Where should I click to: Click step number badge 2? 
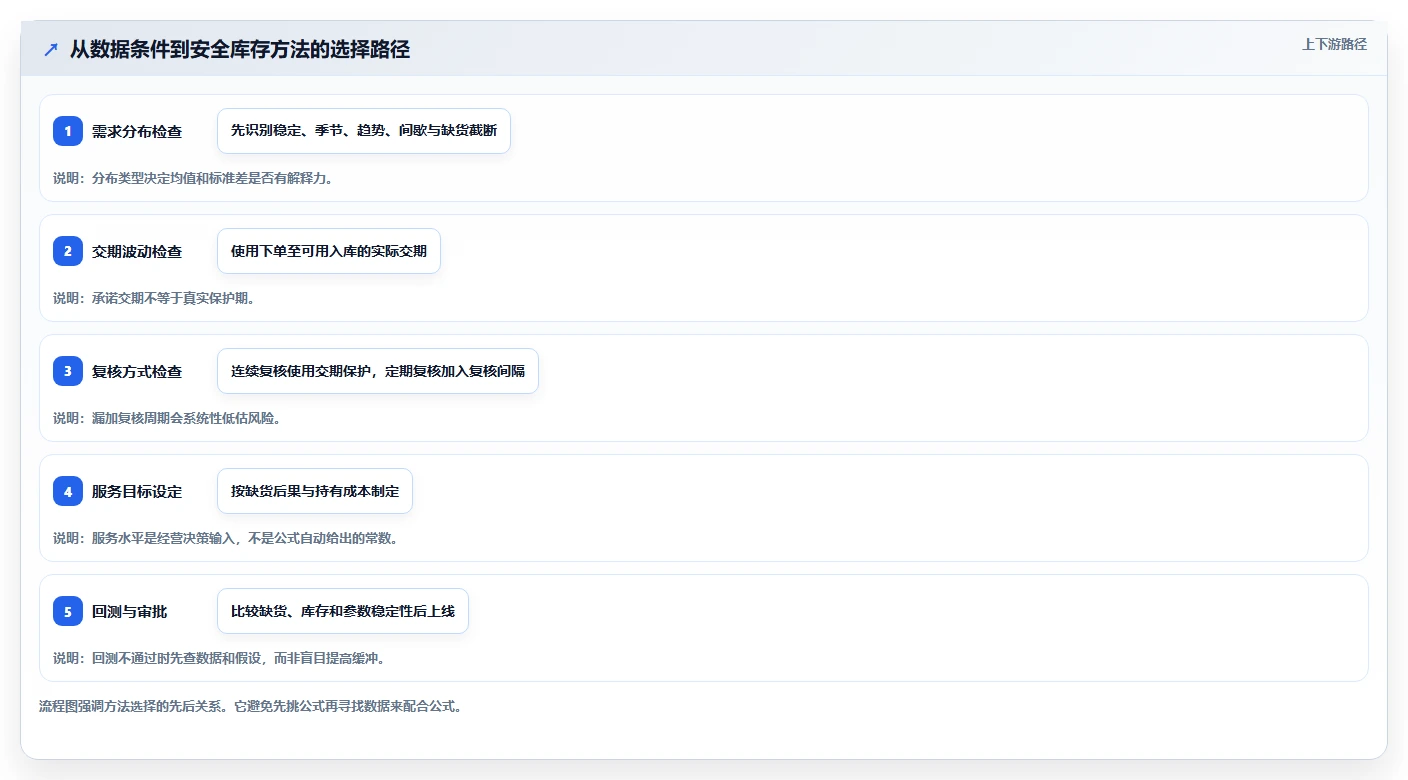[68, 251]
